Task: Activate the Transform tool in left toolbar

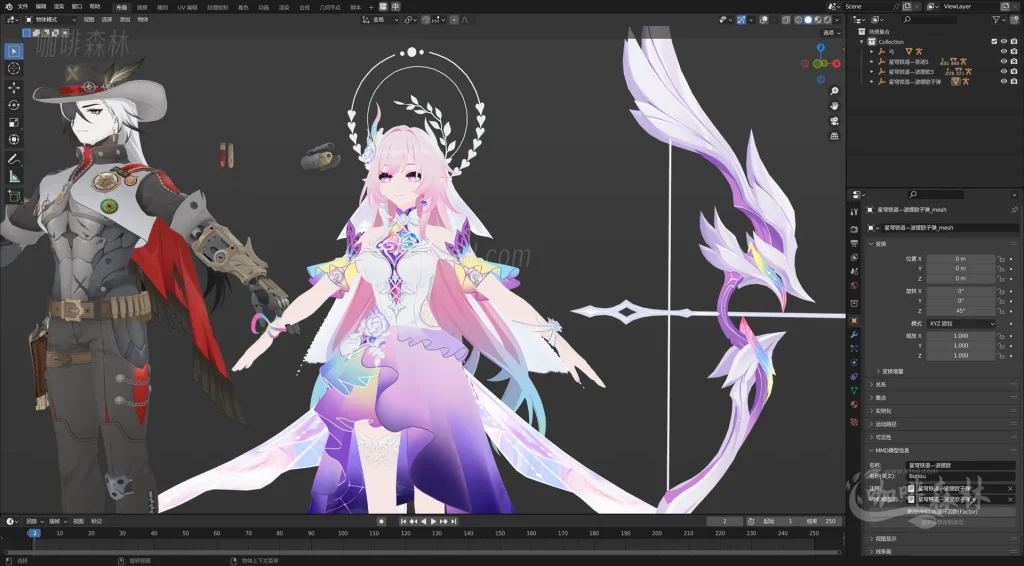Action: [14, 140]
